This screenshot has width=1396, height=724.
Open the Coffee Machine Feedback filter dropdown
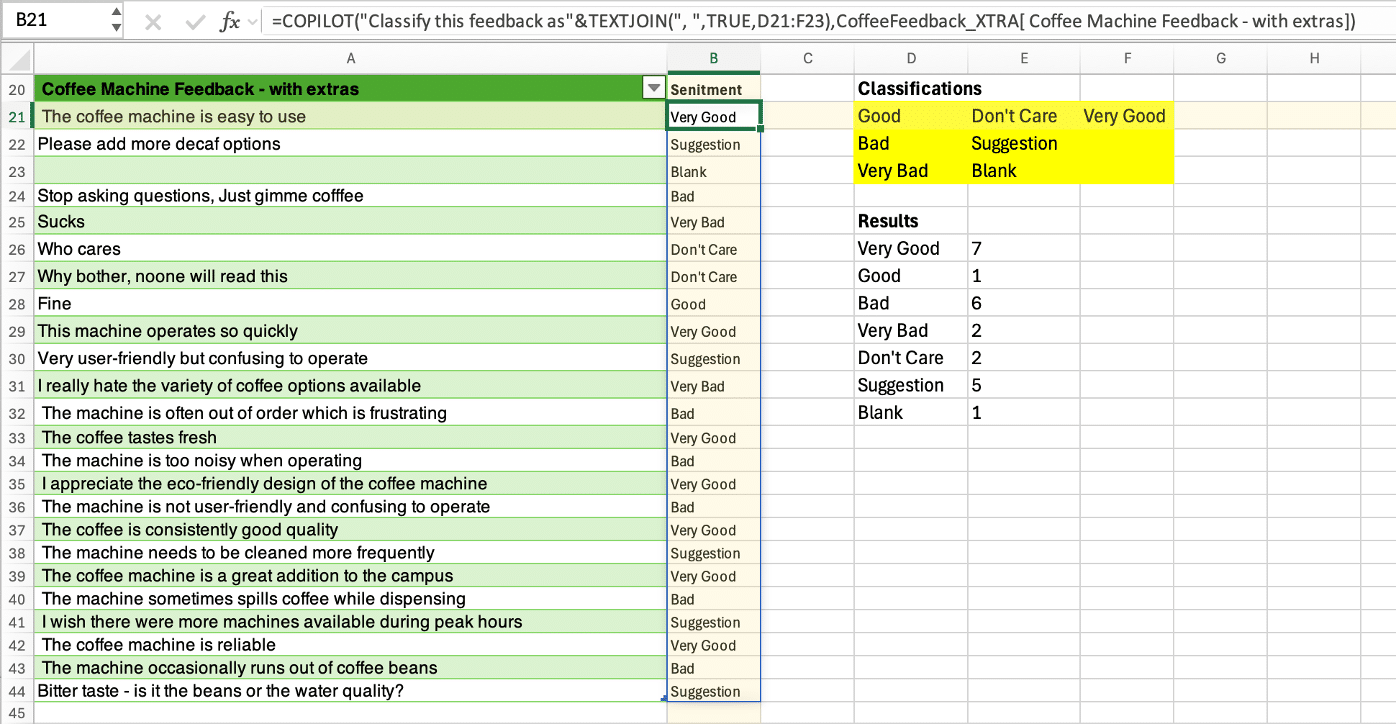point(653,88)
